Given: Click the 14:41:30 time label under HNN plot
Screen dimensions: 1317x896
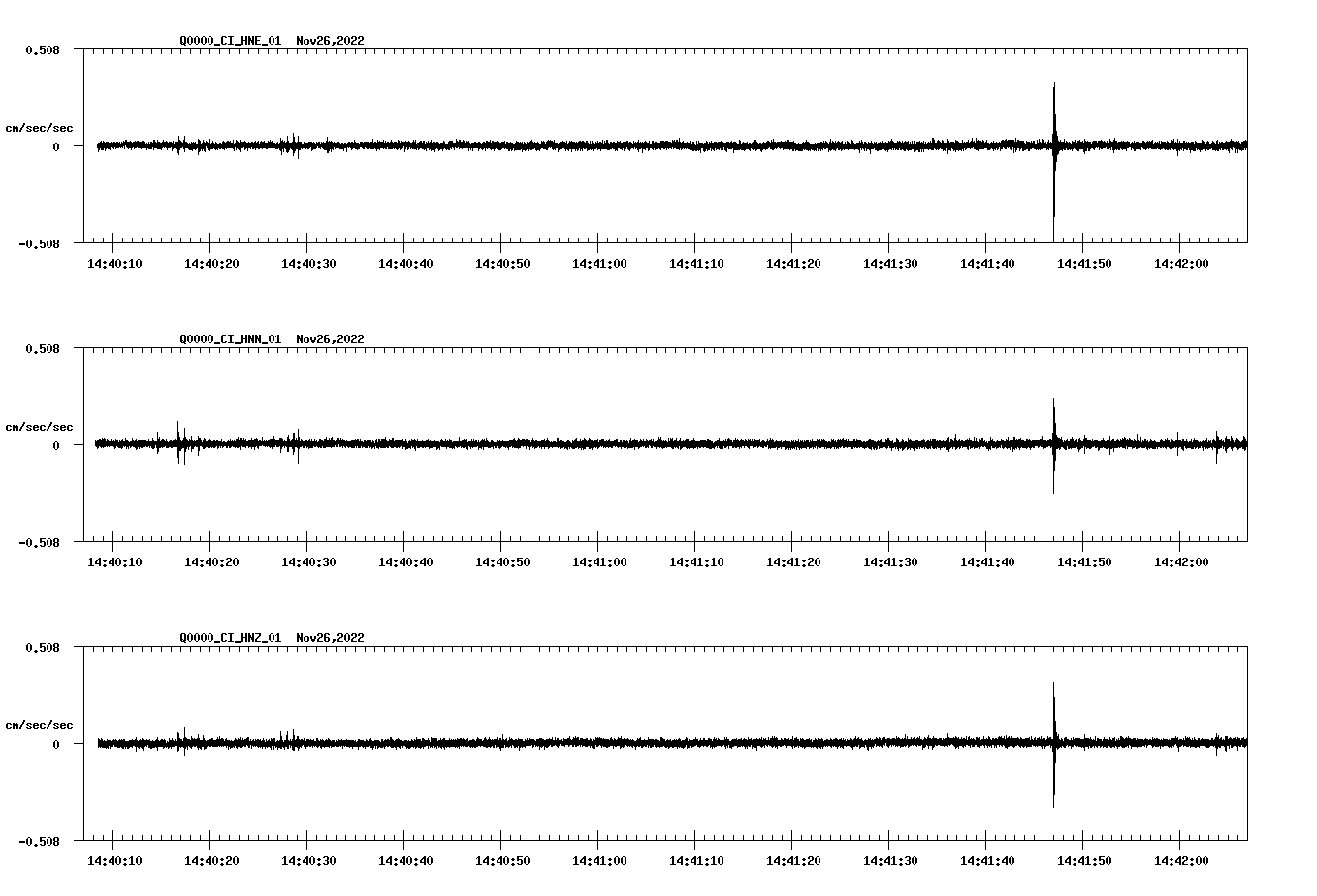Looking at the screenshot, I should pos(889,562).
